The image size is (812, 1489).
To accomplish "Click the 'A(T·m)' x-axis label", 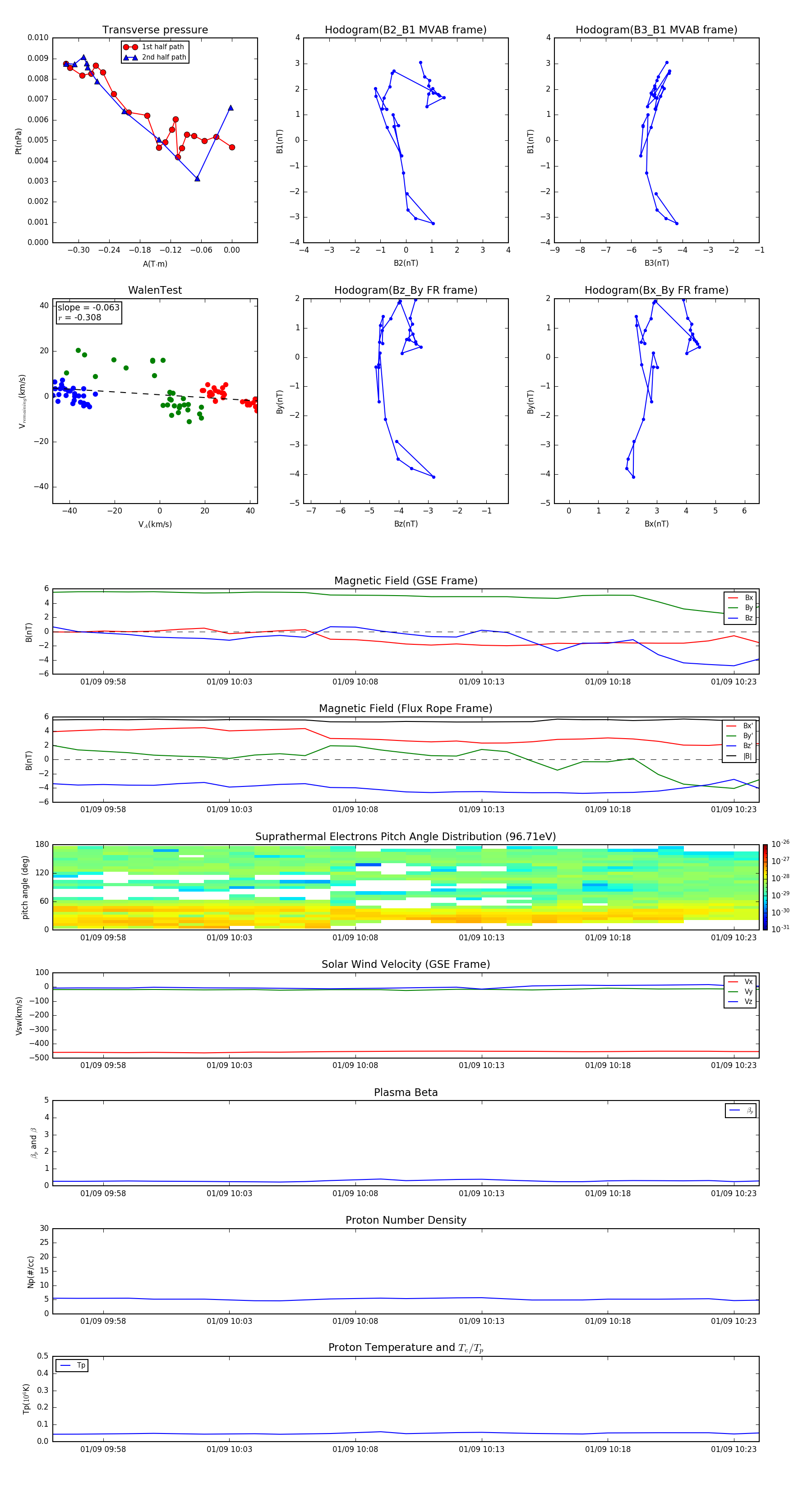I will pyautogui.click(x=155, y=264).
